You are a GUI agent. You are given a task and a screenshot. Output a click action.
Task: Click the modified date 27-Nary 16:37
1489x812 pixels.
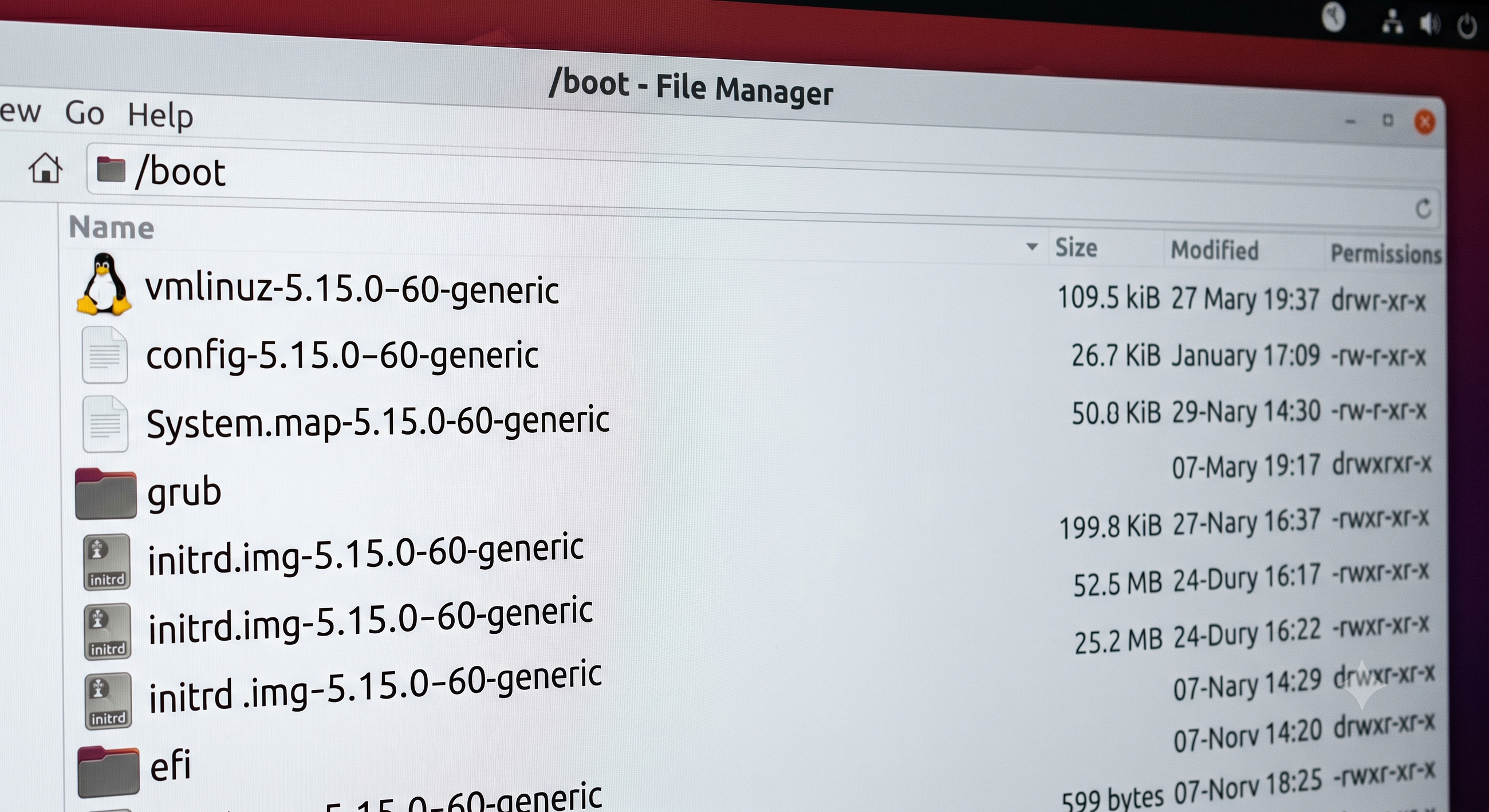tap(1247, 523)
